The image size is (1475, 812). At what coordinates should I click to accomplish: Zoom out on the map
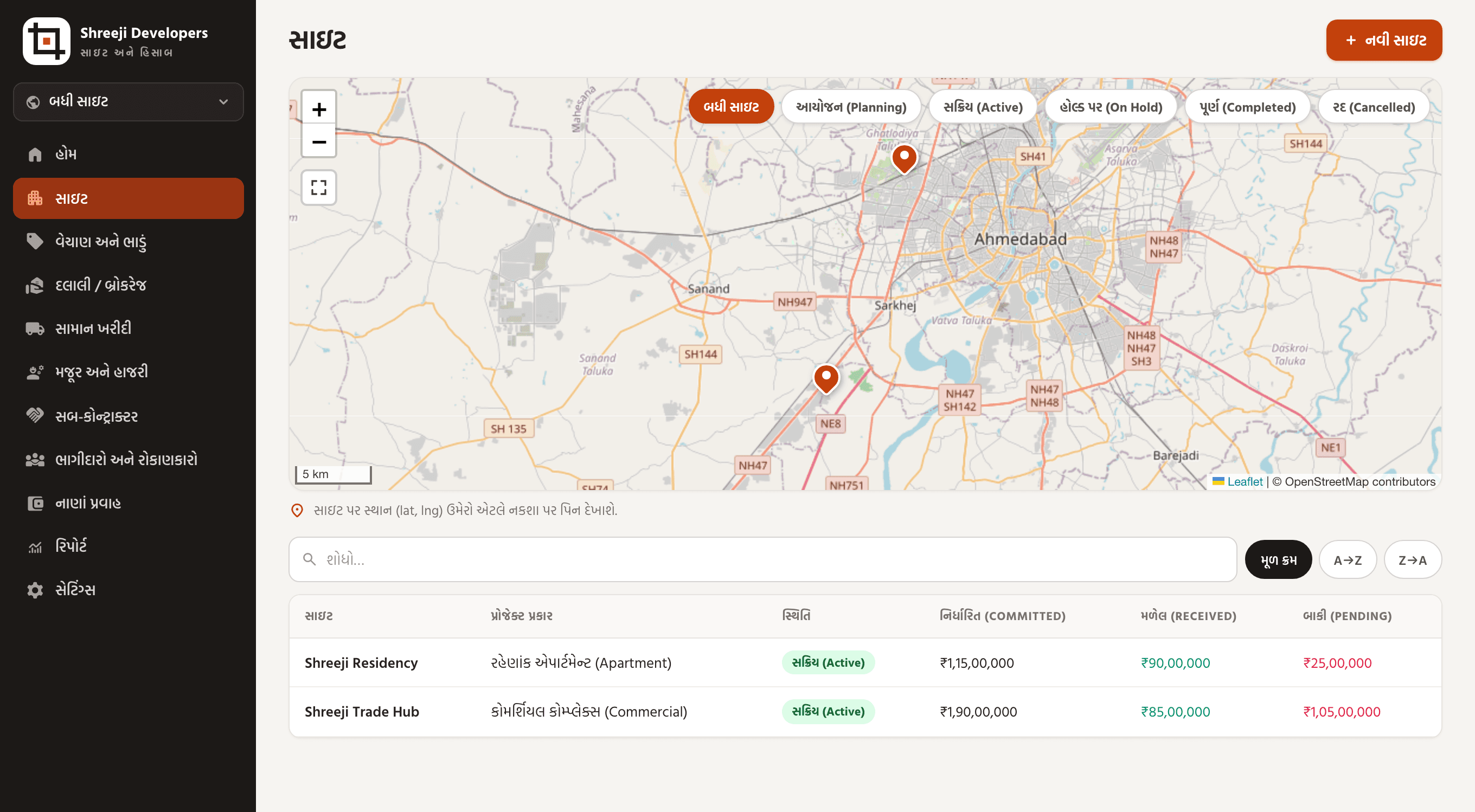pos(319,141)
